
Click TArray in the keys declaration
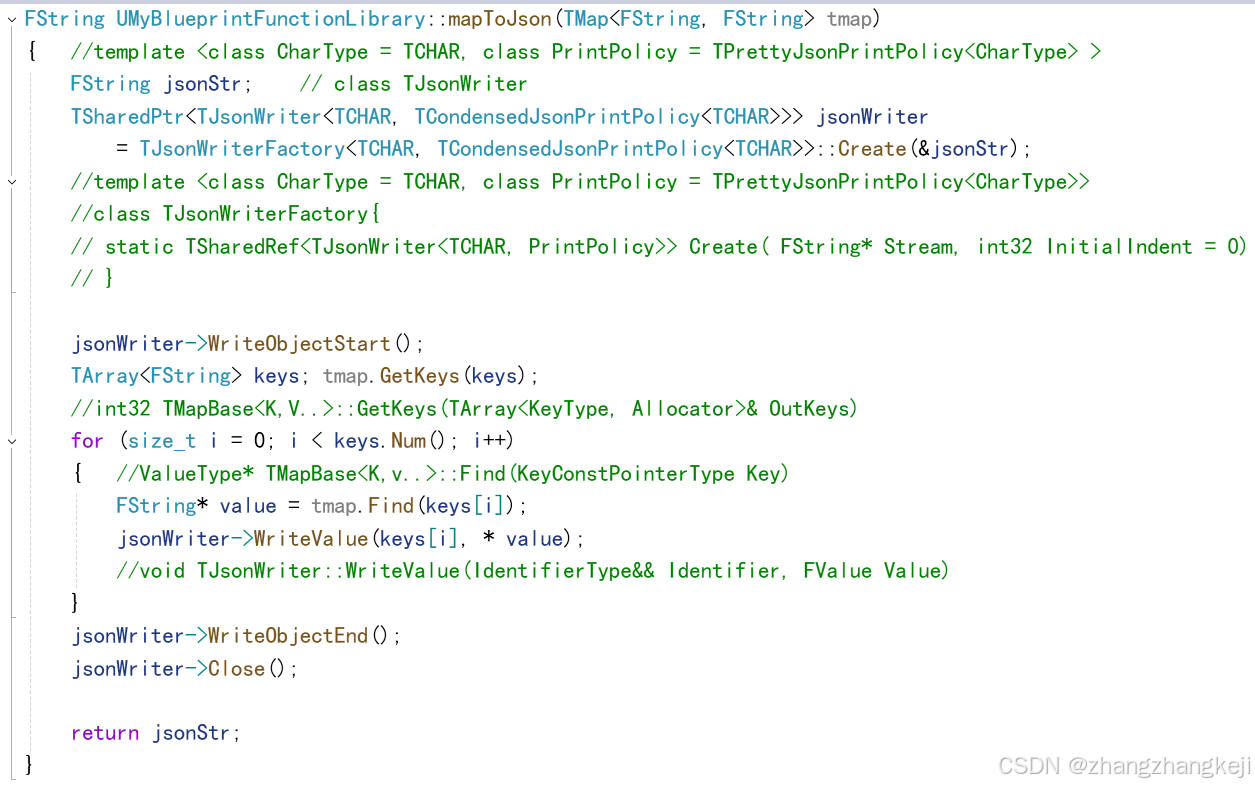(x=105, y=376)
